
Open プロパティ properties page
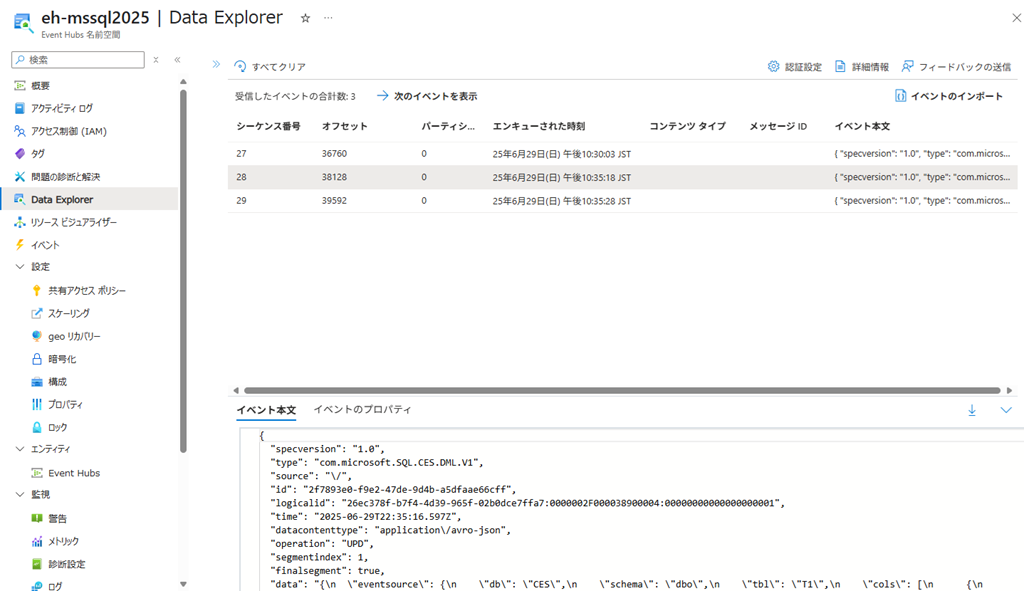65,405
